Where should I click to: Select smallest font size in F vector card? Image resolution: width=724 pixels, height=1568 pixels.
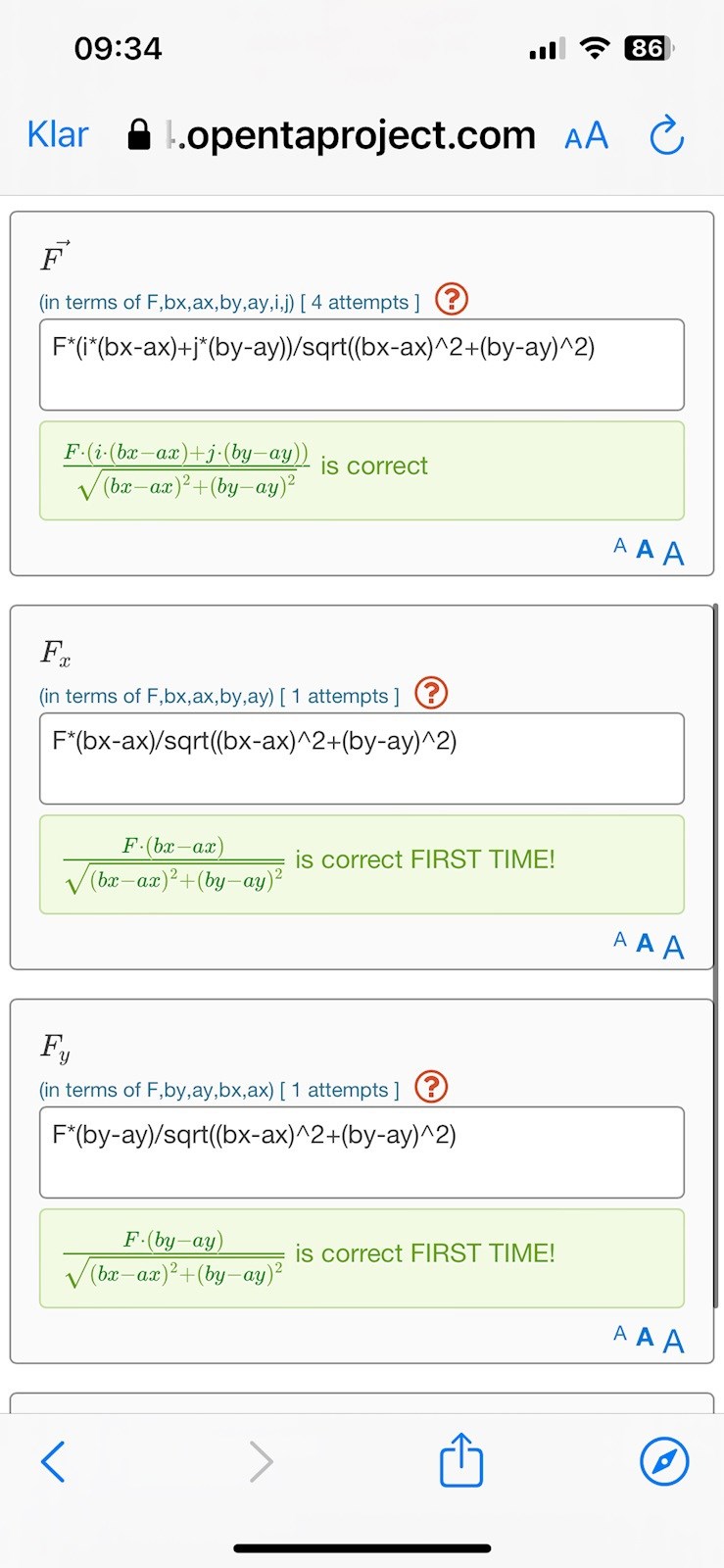pos(619,547)
